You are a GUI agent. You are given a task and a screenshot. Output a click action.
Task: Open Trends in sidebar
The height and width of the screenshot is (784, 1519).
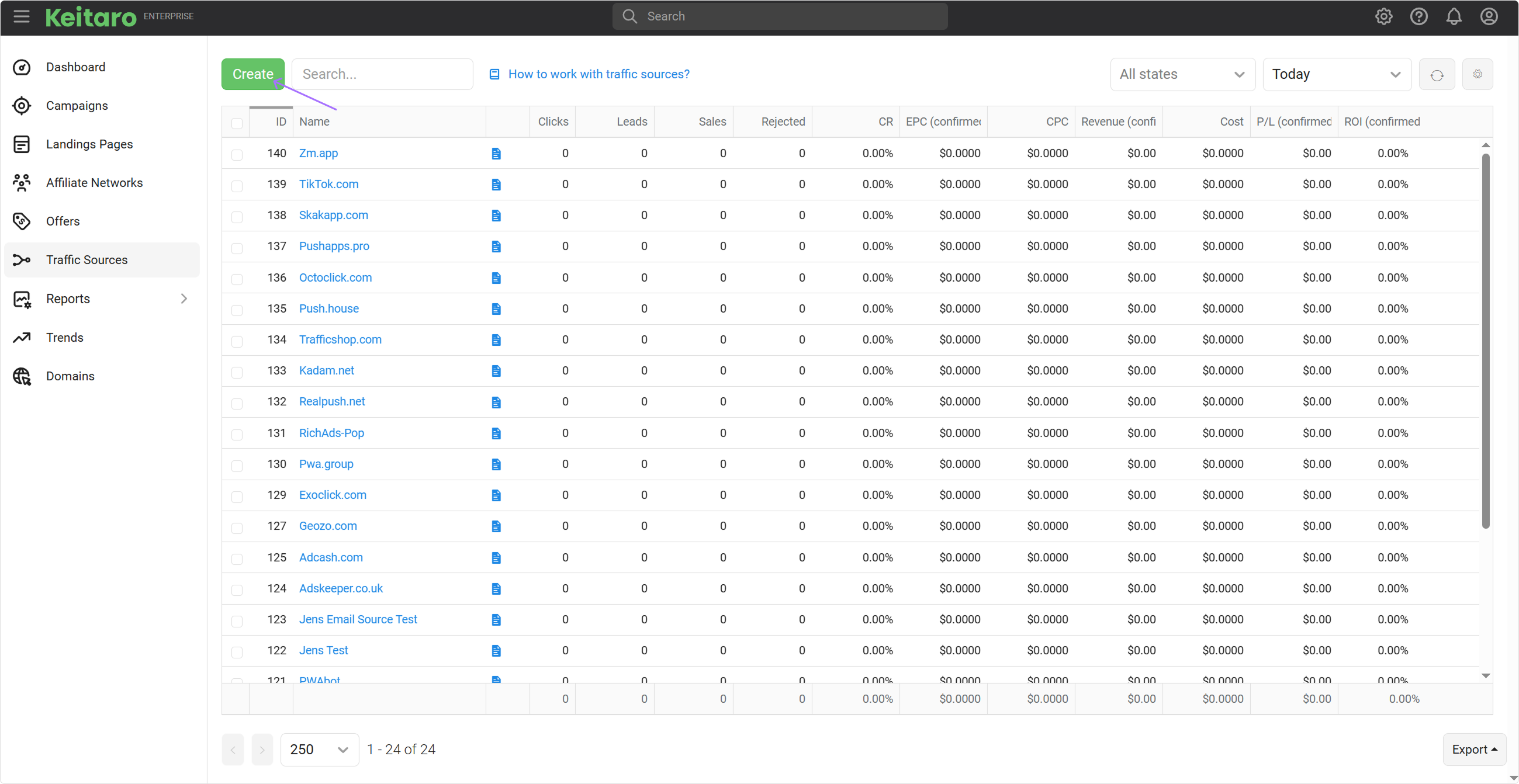[102, 338]
